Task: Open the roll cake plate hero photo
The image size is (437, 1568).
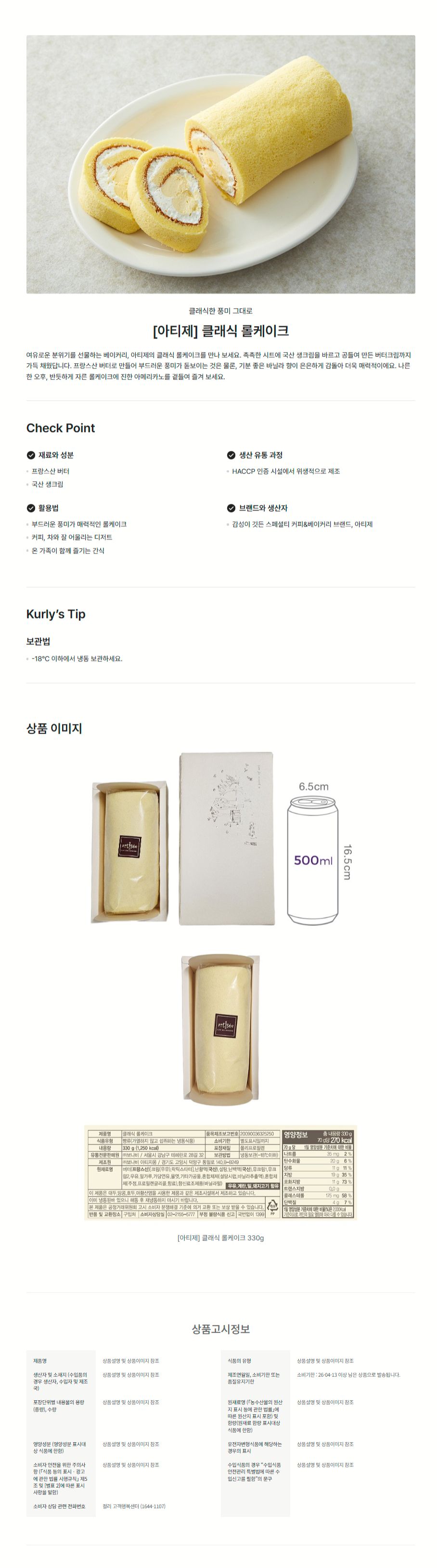Action: pos(220,164)
